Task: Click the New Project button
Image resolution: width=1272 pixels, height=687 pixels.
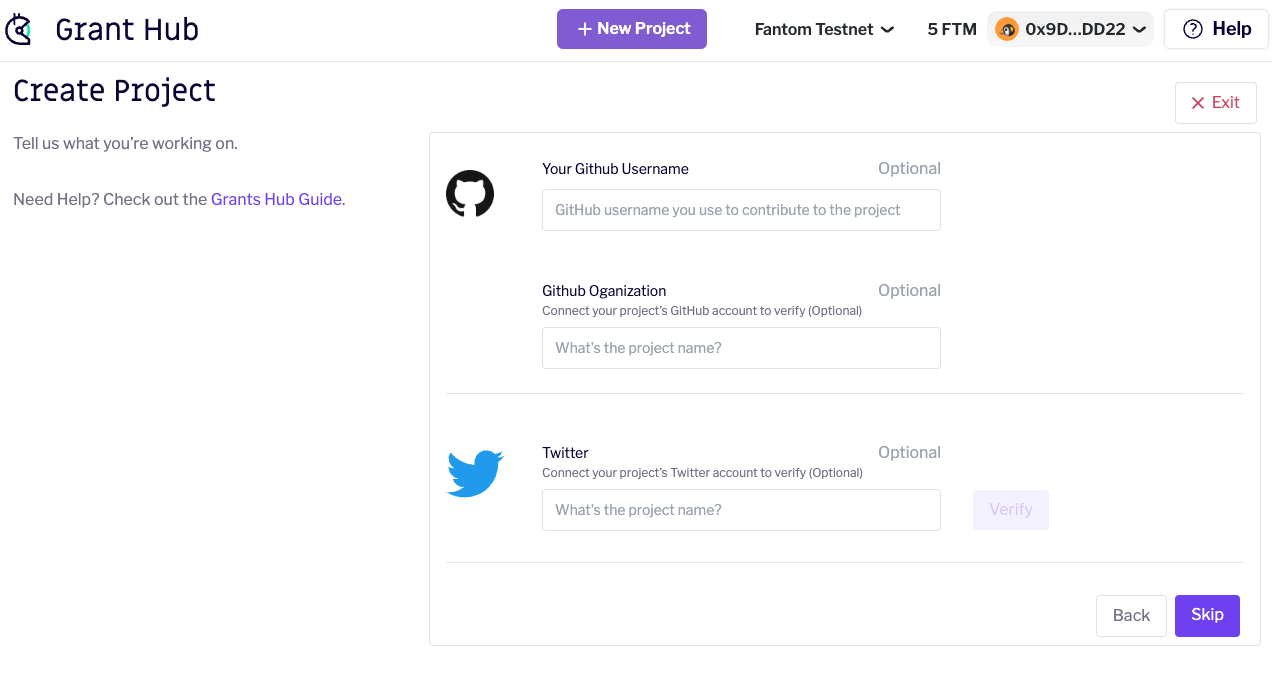Action: click(631, 29)
